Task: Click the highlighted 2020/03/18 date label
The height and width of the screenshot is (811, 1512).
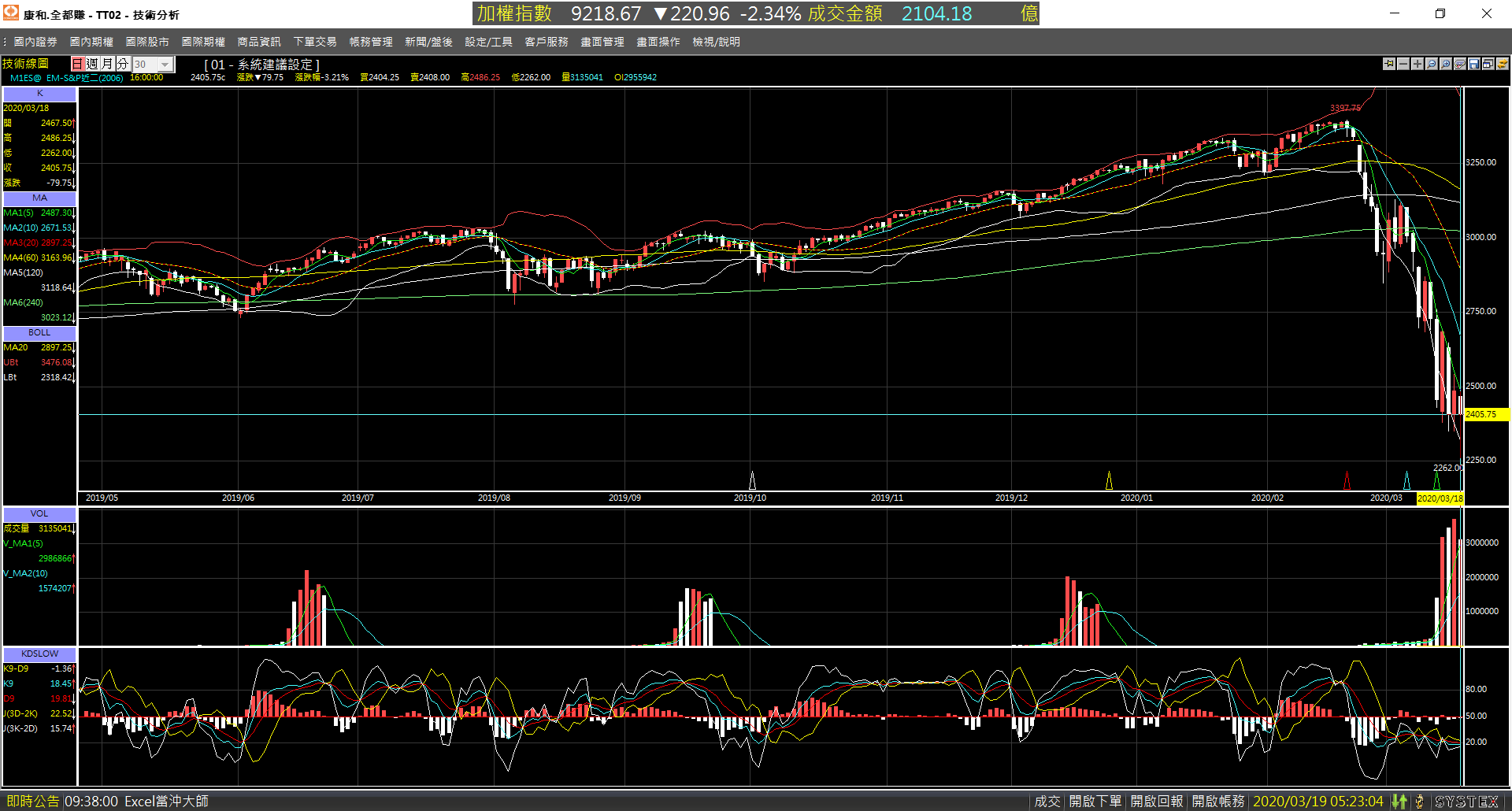Action: [1440, 498]
